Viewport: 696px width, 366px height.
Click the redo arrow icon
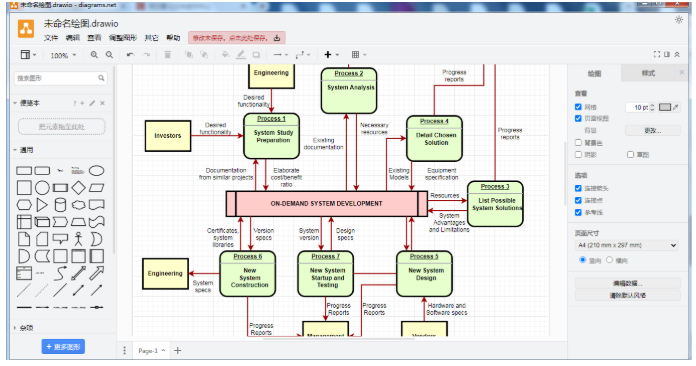[146, 55]
